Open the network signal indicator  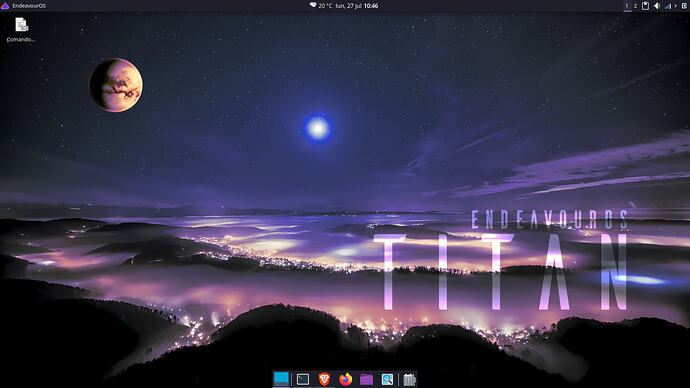click(668, 6)
